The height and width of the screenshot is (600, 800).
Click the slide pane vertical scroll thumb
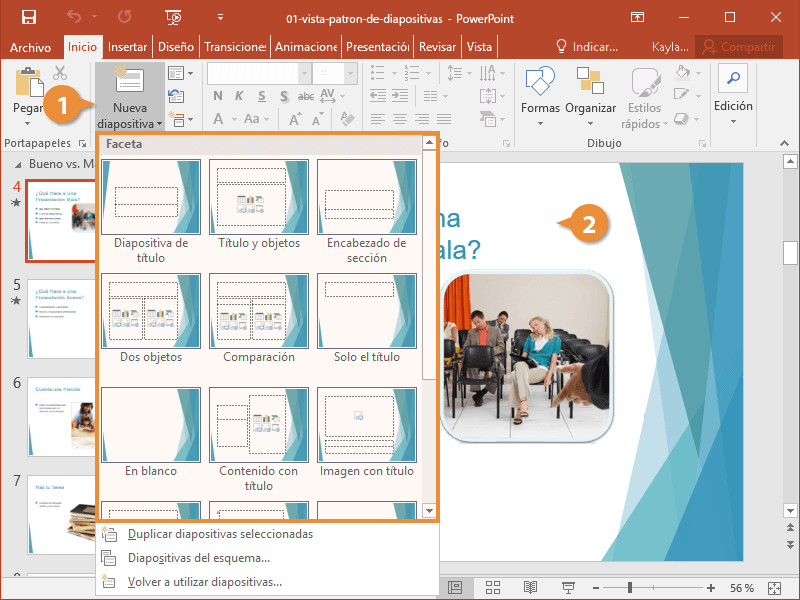pos(790,252)
